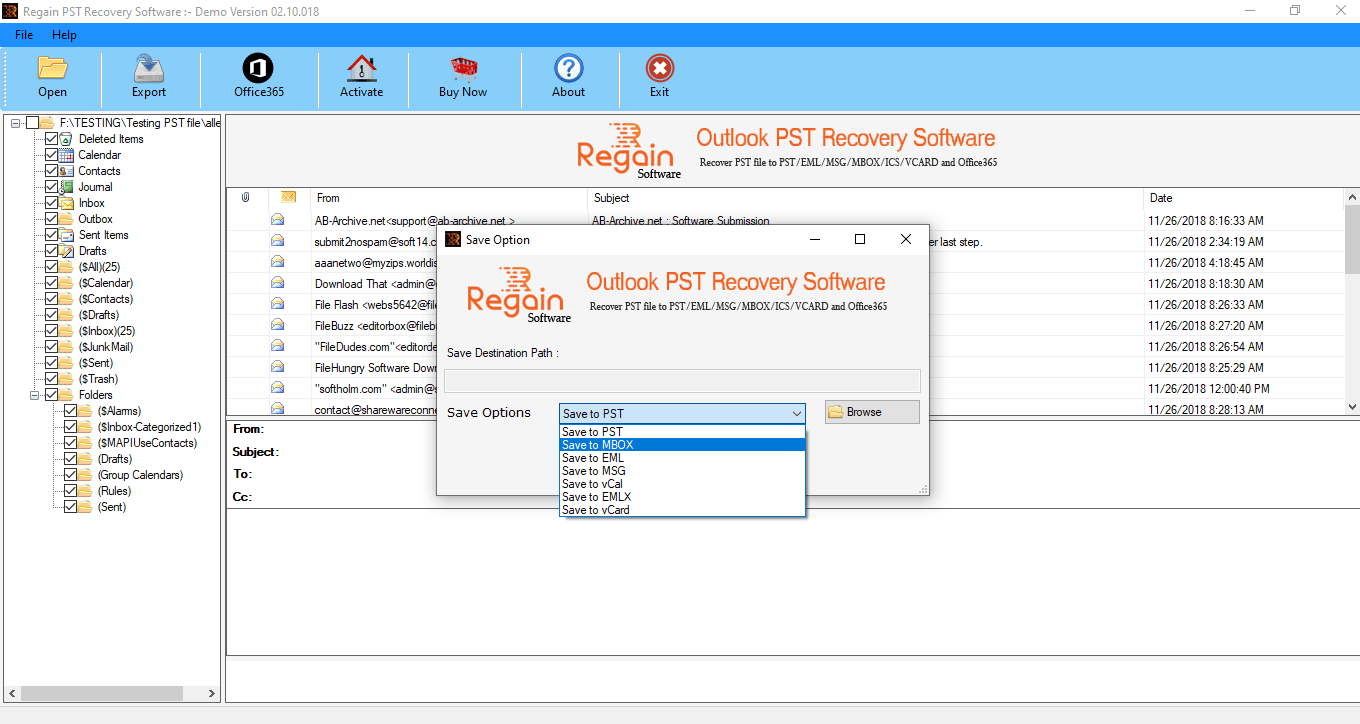Select the Calendar folder icon in tree

[68, 155]
